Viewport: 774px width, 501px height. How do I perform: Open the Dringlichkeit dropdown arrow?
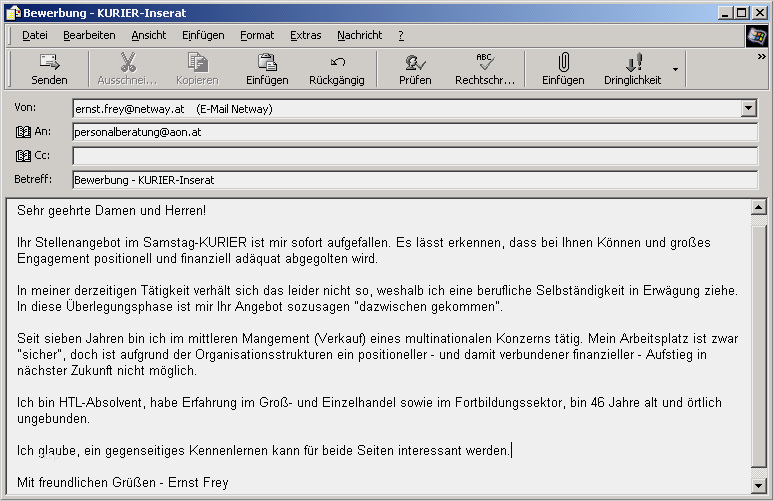[675, 70]
